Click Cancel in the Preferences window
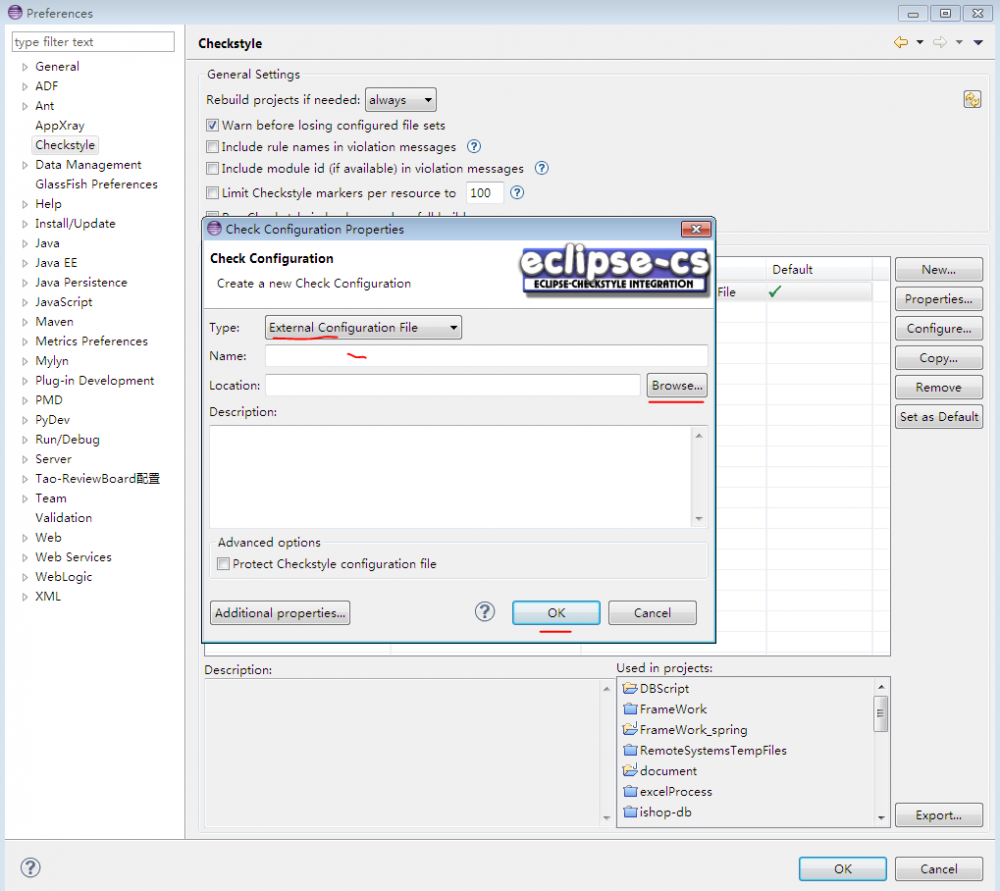This screenshot has width=1000, height=891. click(938, 869)
